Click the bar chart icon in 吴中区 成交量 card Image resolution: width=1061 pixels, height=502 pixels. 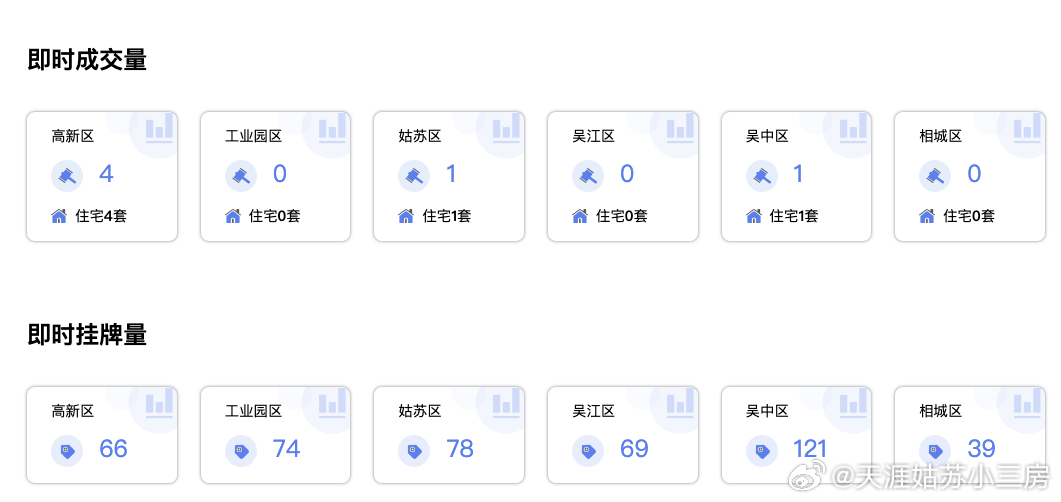pyautogui.click(x=853, y=130)
